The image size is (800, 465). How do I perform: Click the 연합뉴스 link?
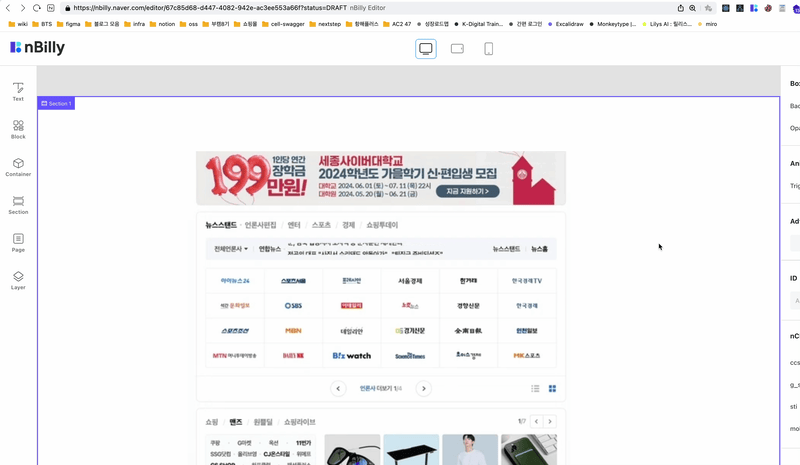[x=270, y=249]
